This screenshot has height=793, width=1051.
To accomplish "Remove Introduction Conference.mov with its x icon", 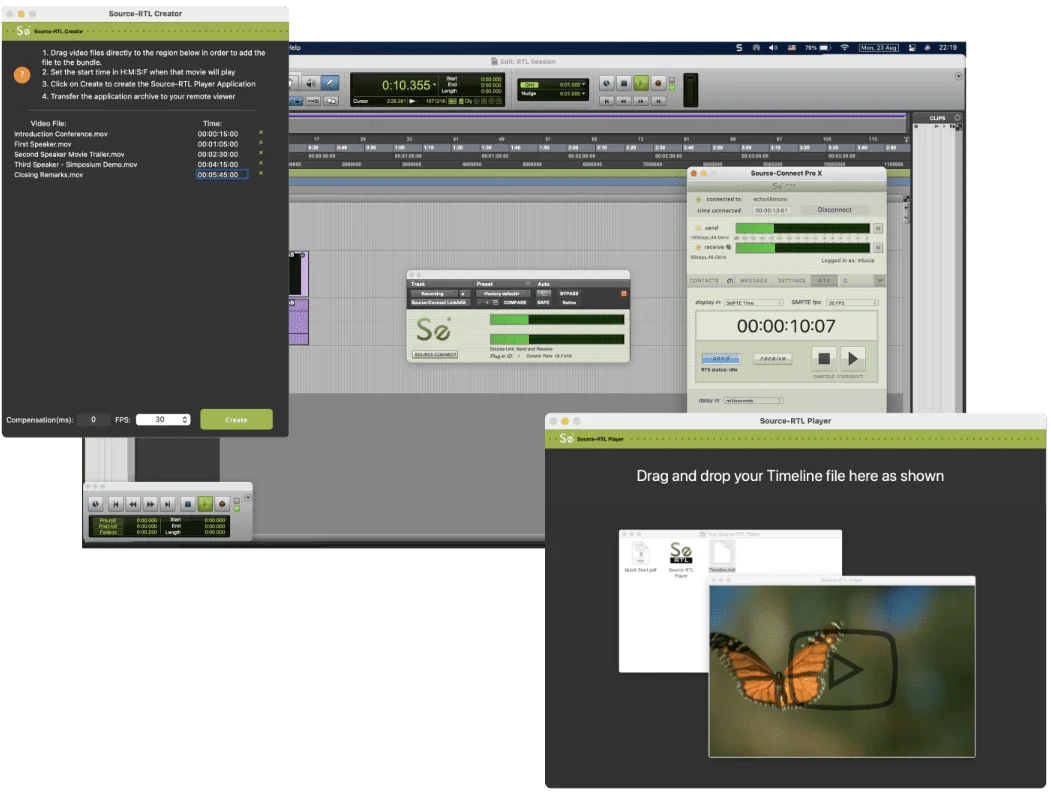I will click(x=261, y=133).
